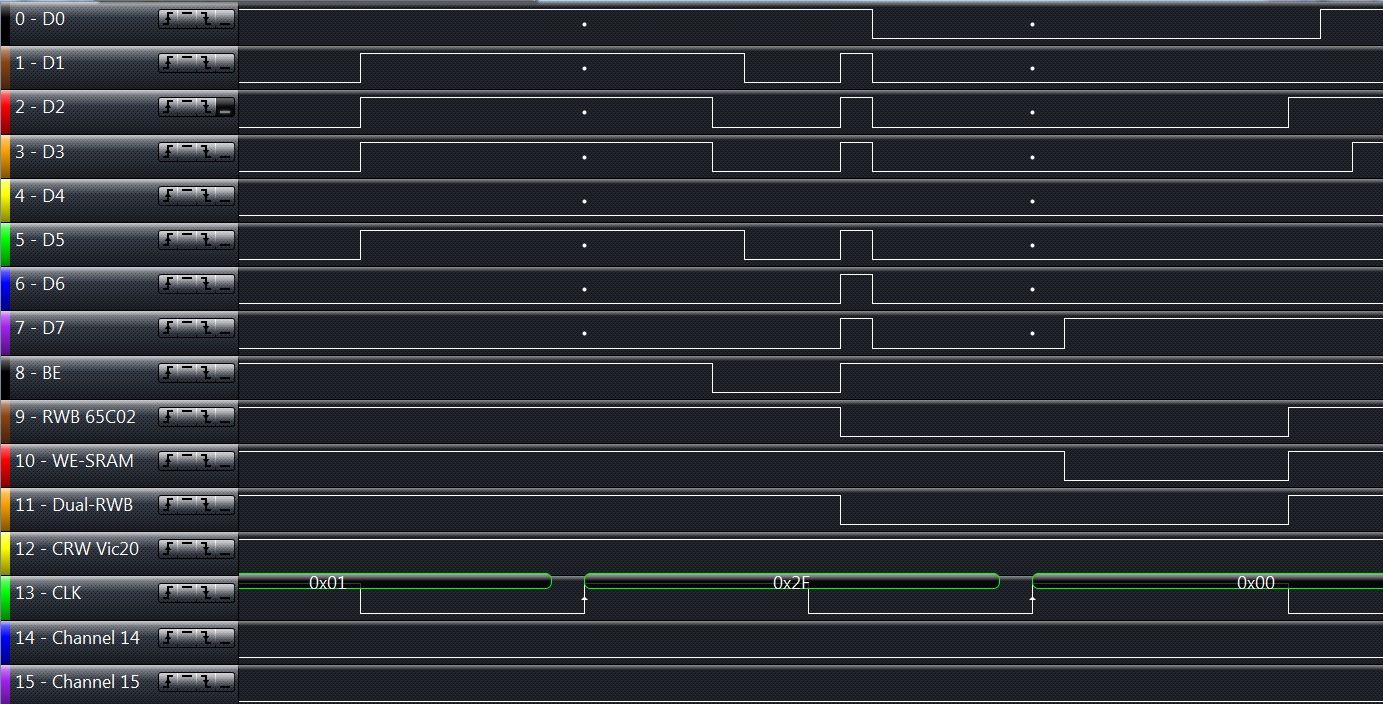Click the green color bar of D5 channel

[x=5, y=245]
